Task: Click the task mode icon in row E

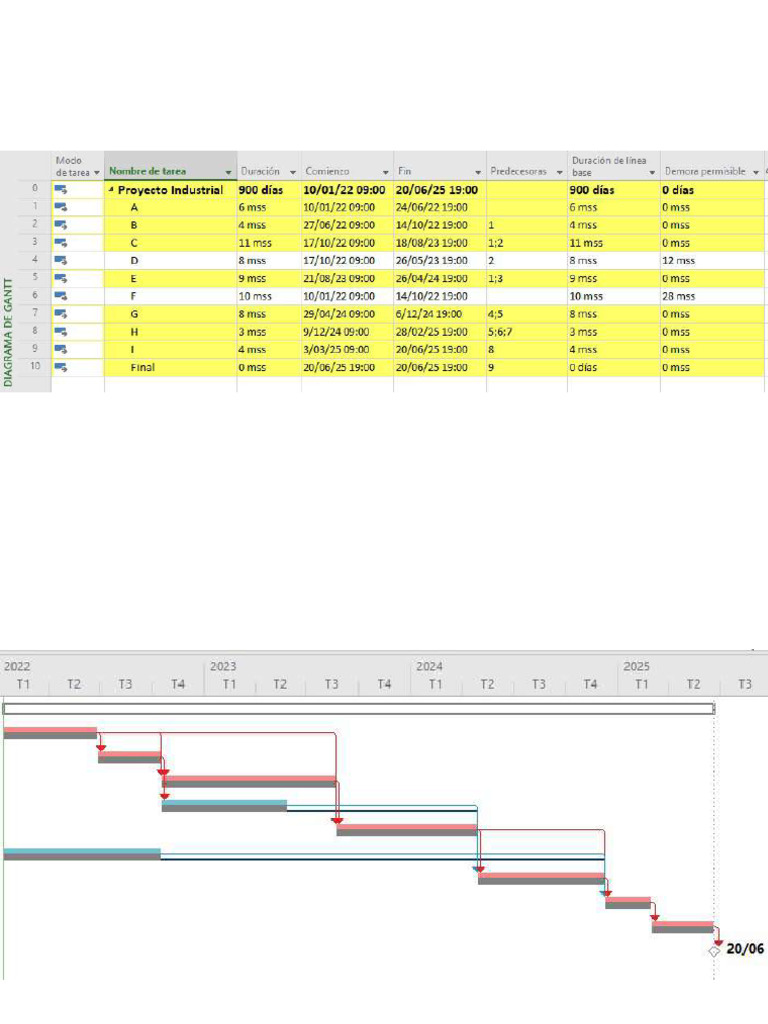Action: (x=61, y=278)
